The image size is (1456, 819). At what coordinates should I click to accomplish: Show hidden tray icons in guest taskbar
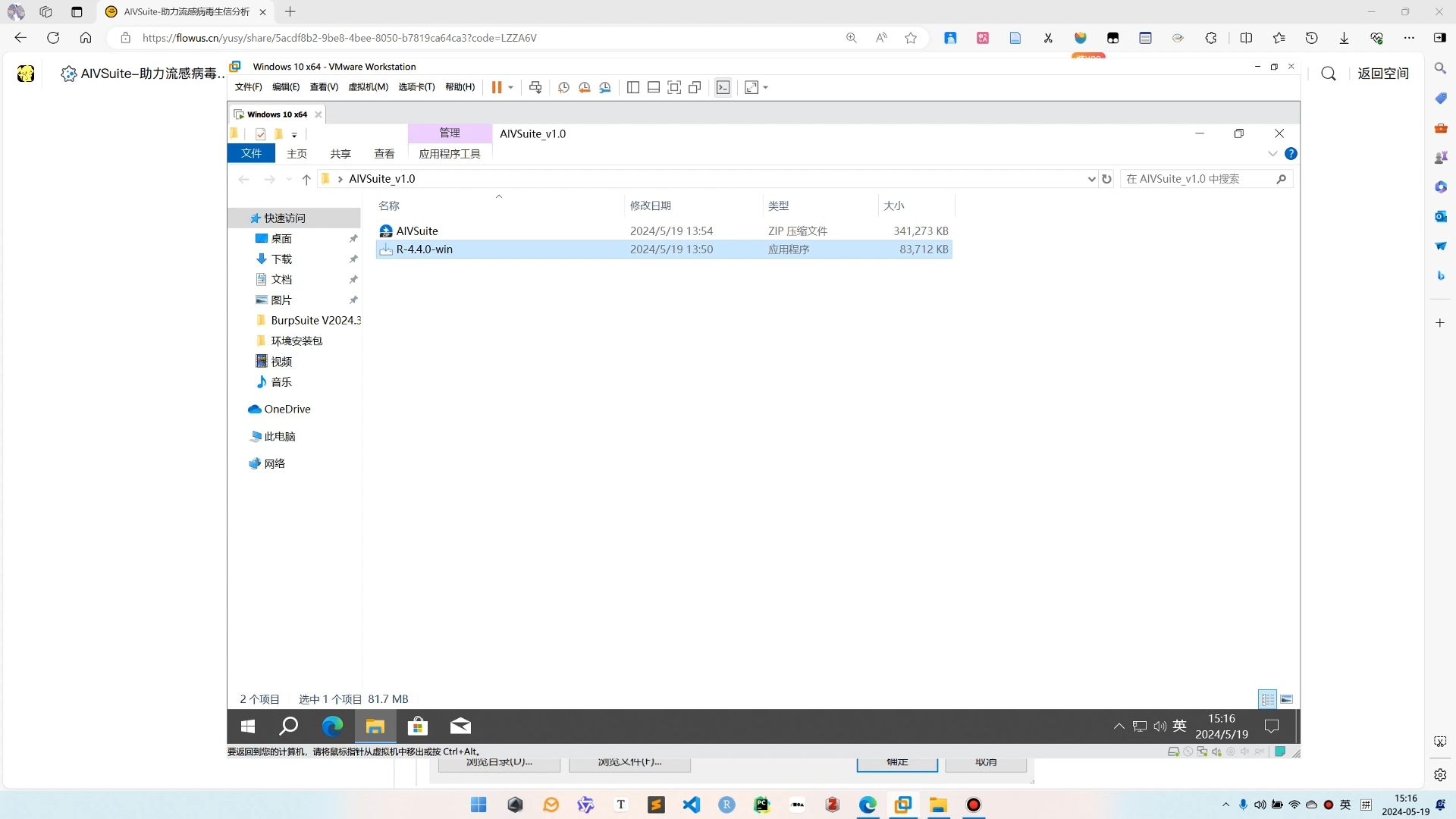coord(1119,726)
